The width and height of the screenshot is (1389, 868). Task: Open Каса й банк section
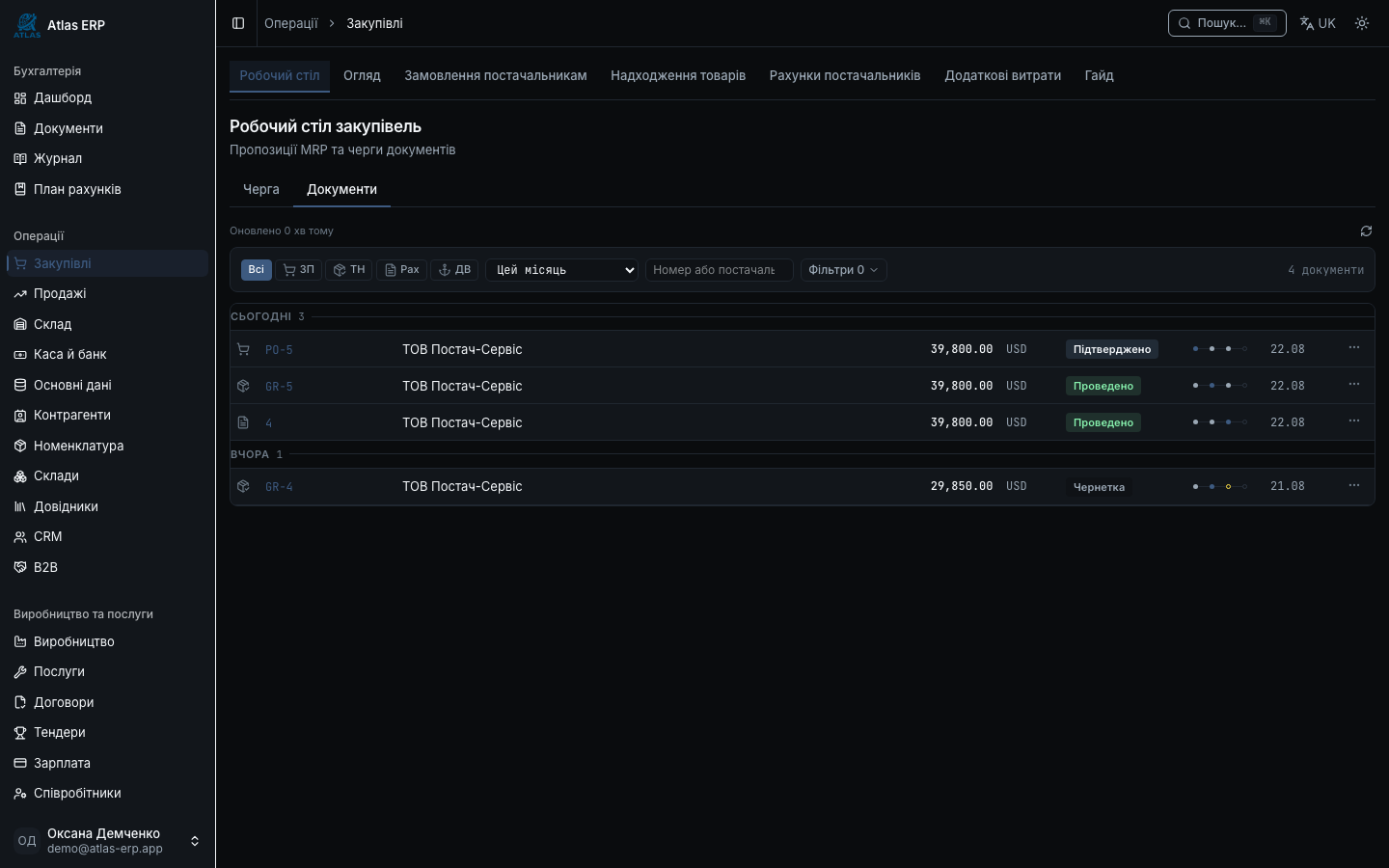(x=107, y=354)
